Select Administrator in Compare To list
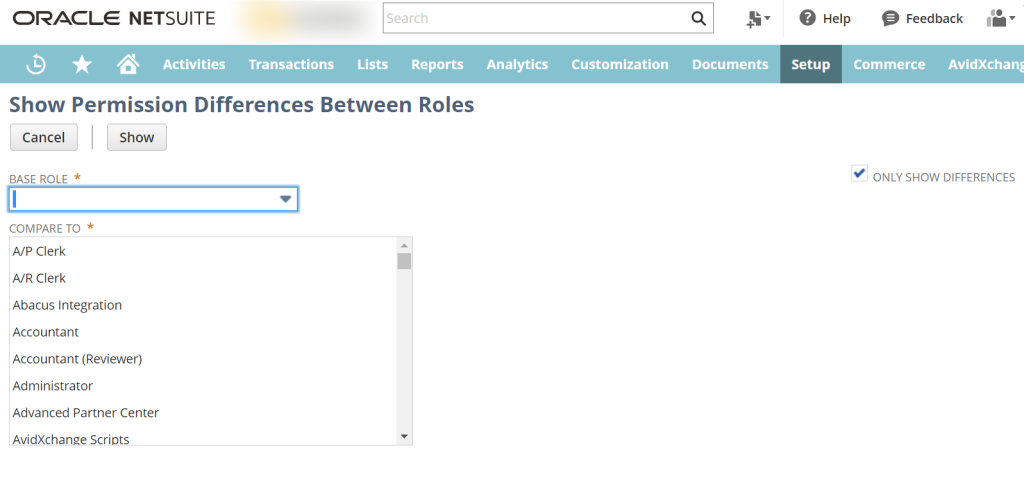The image size is (1024, 498). pyautogui.click(x=53, y=385)
